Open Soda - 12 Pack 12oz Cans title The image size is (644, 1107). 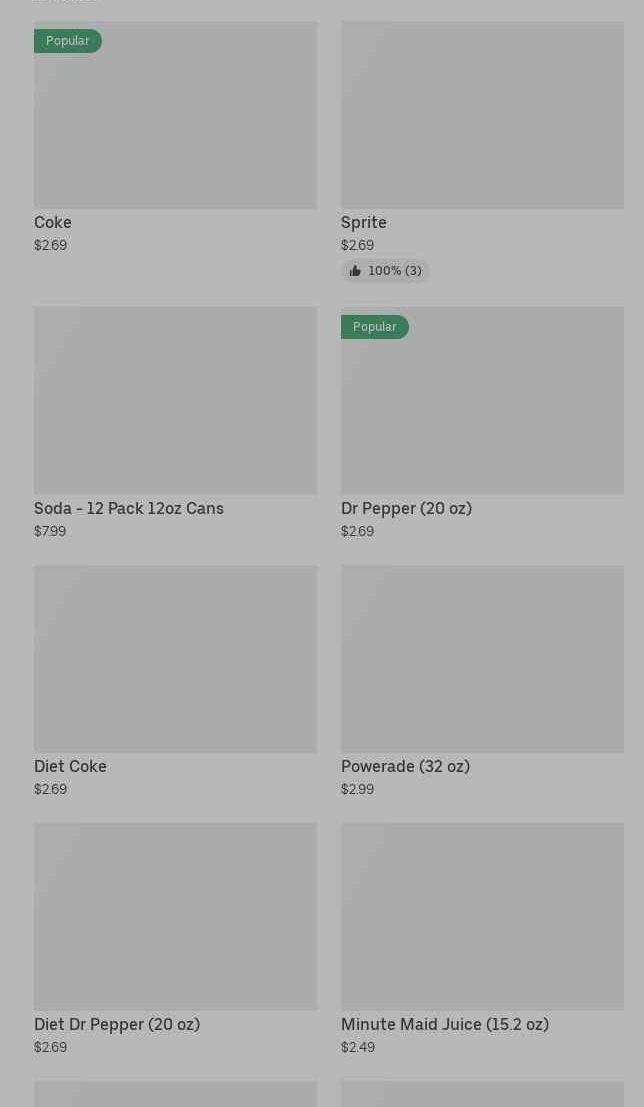(129, 508)
